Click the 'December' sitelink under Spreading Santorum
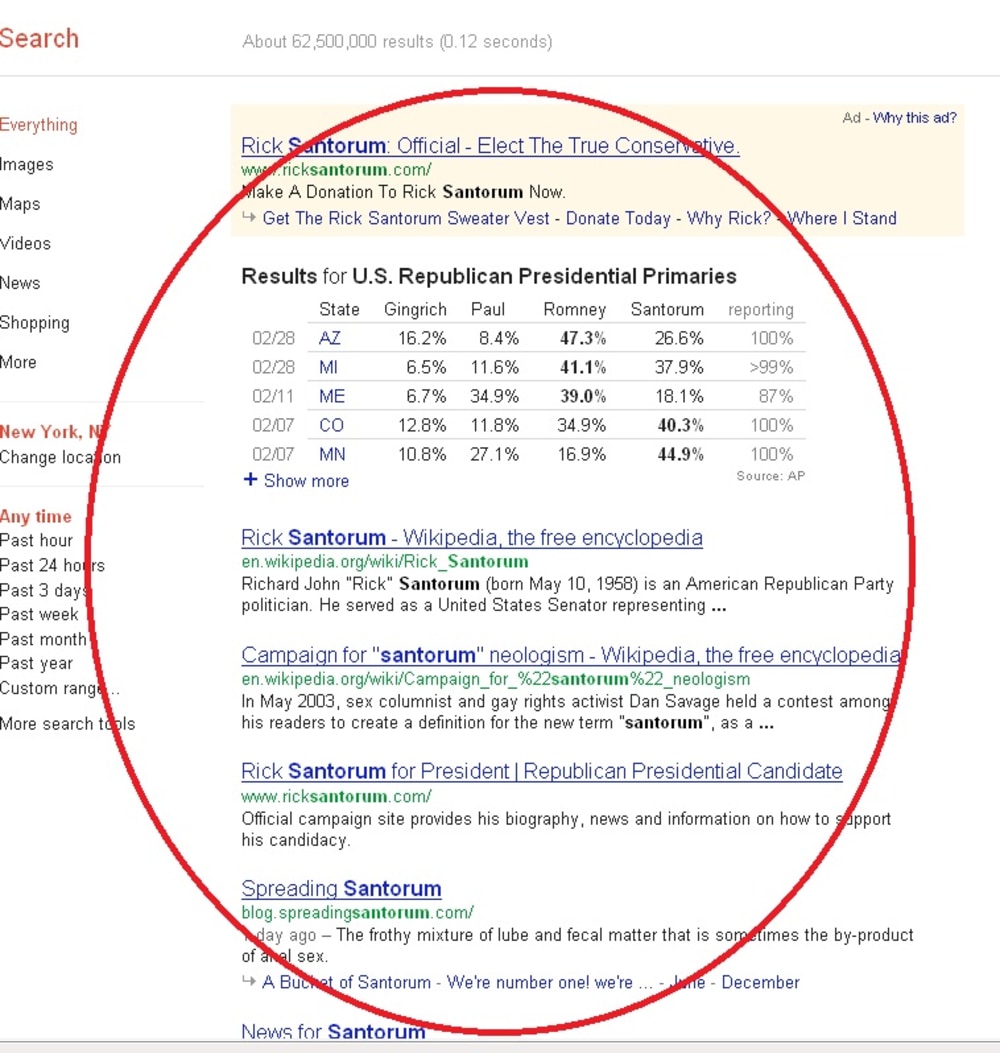This screenshot has height=1053, width=1000. [x=760, y=982]
